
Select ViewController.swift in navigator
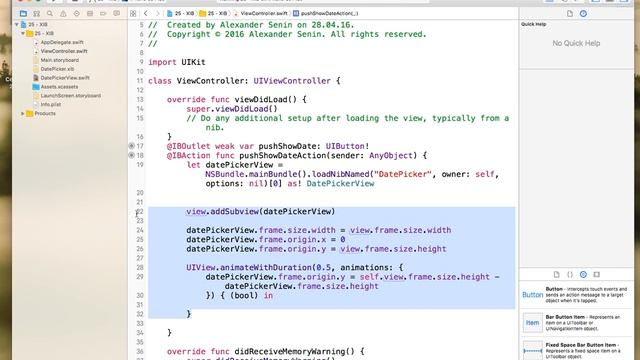tap(64, 51)
